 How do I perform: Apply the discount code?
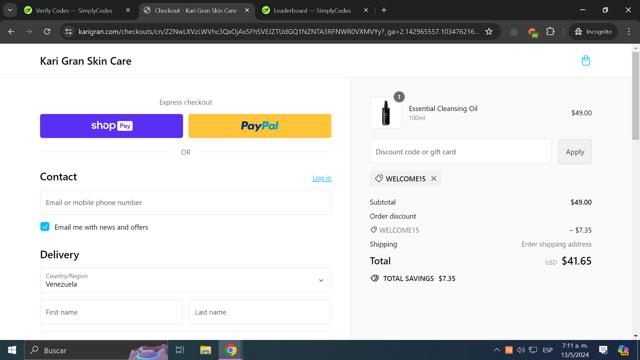[575, 152]
